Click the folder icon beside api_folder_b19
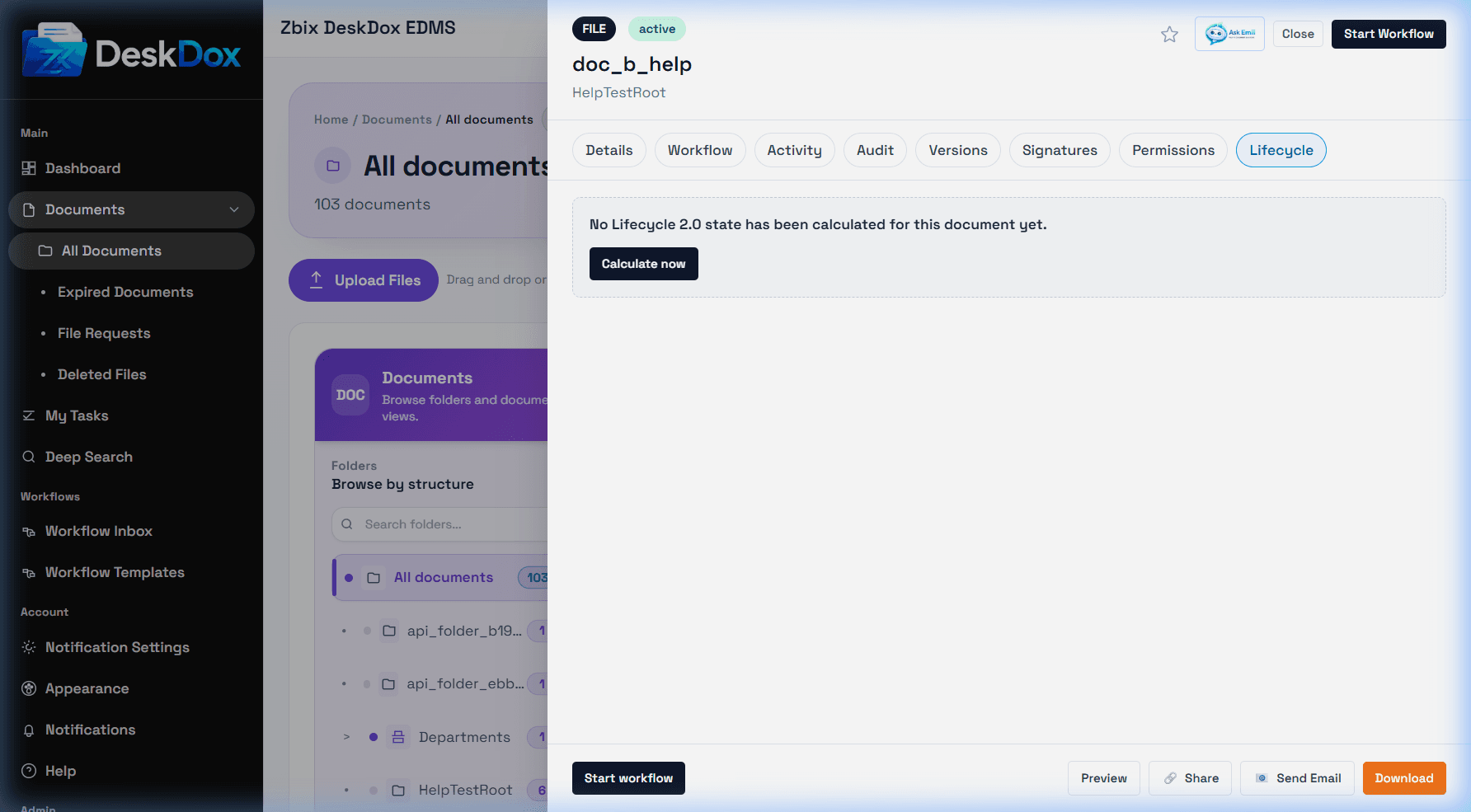This screenshot has height=812, width=1471. click(x=389, y=631)
